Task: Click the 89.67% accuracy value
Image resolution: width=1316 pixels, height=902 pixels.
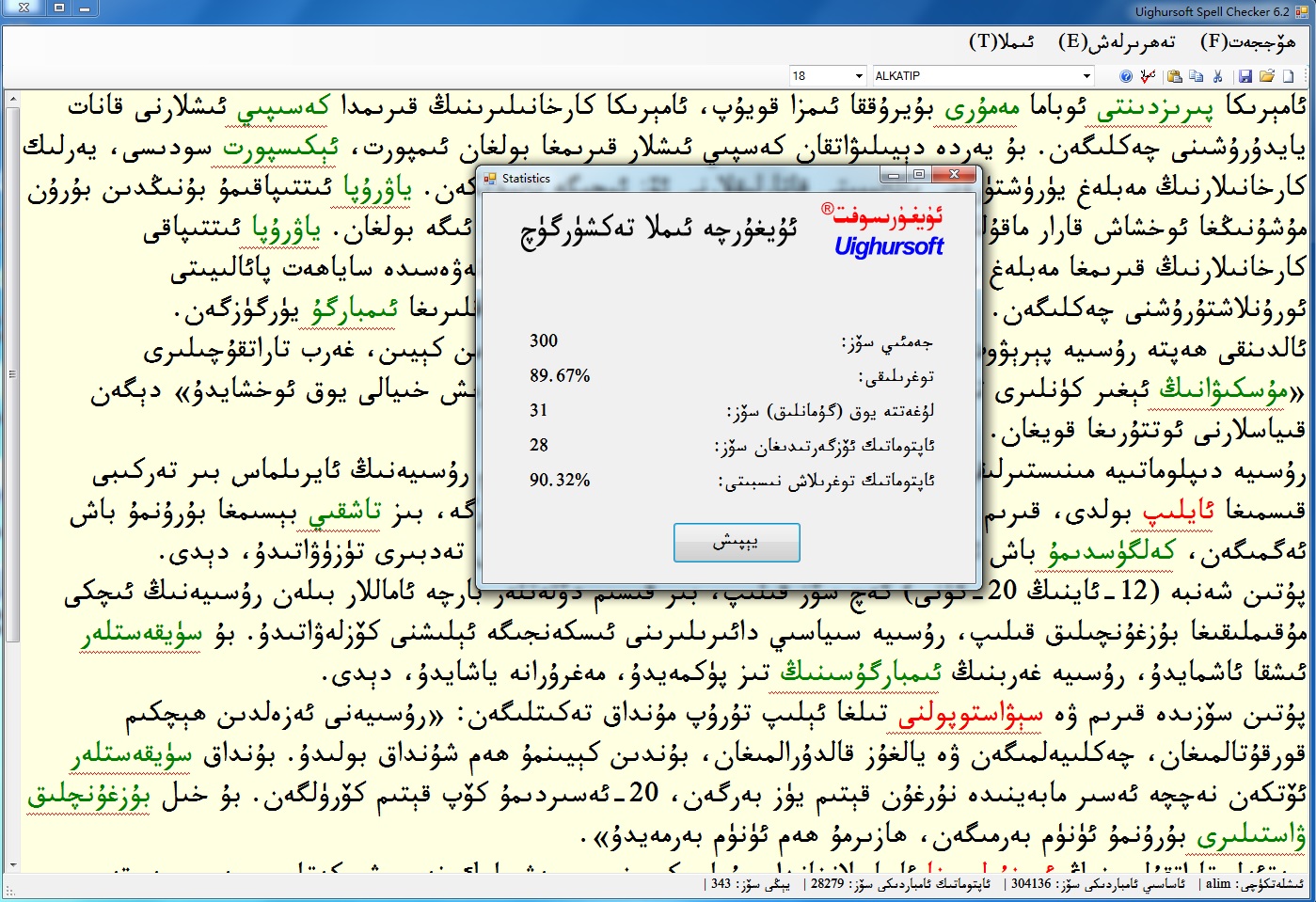Action: tap(560, 375)
